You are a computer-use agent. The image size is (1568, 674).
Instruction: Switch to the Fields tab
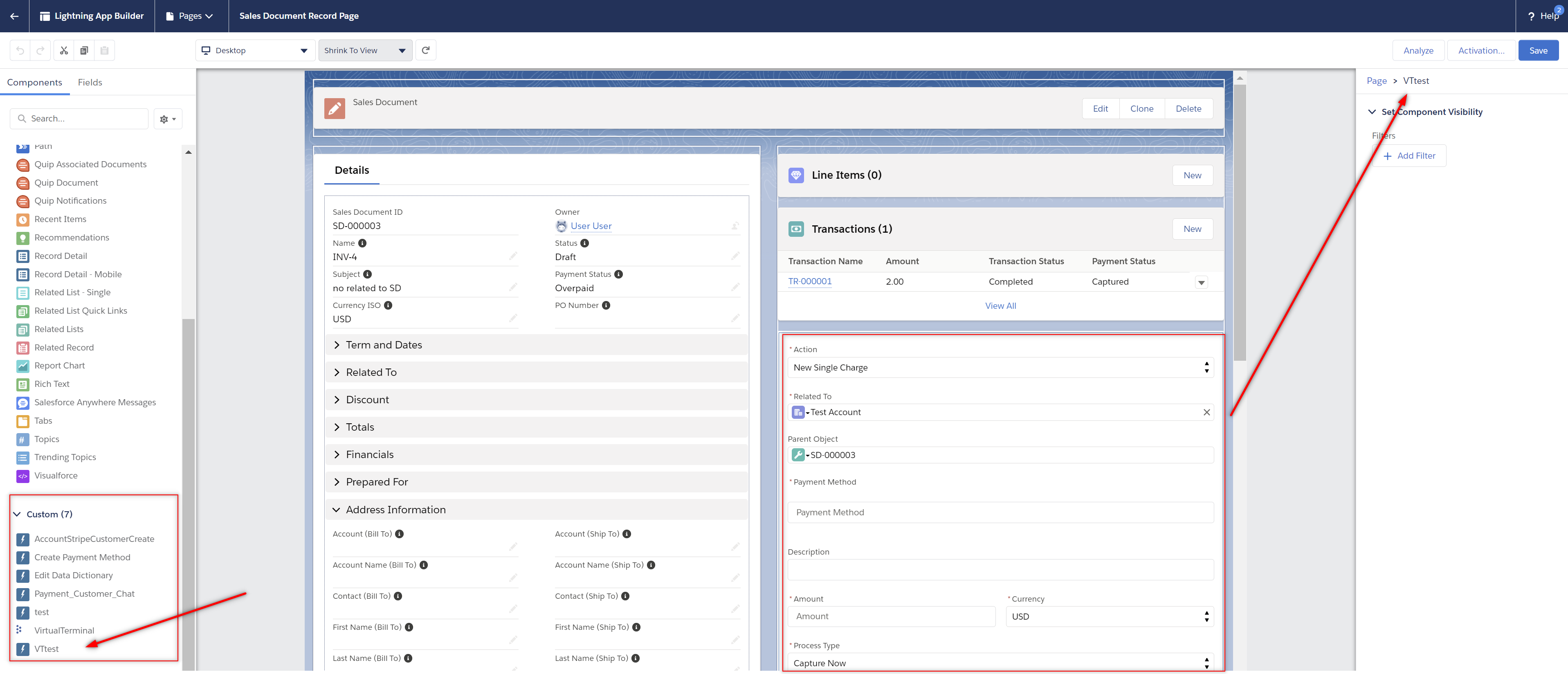pos(90,82)
